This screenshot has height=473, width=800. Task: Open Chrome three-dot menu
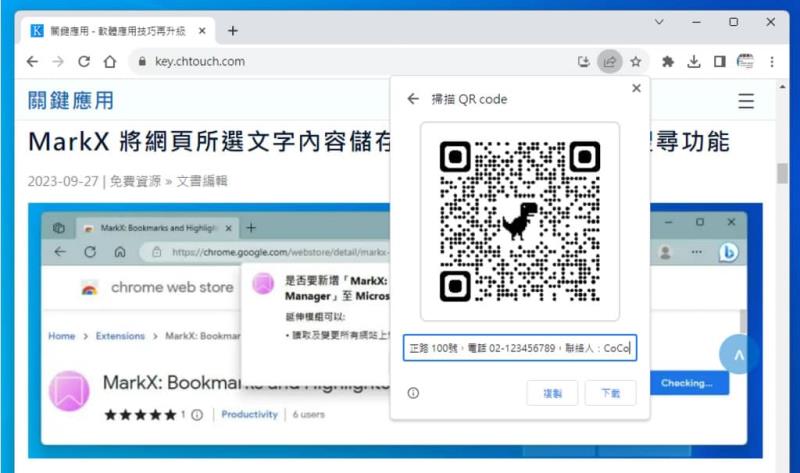pyautogui.click(x=772, y=62)
